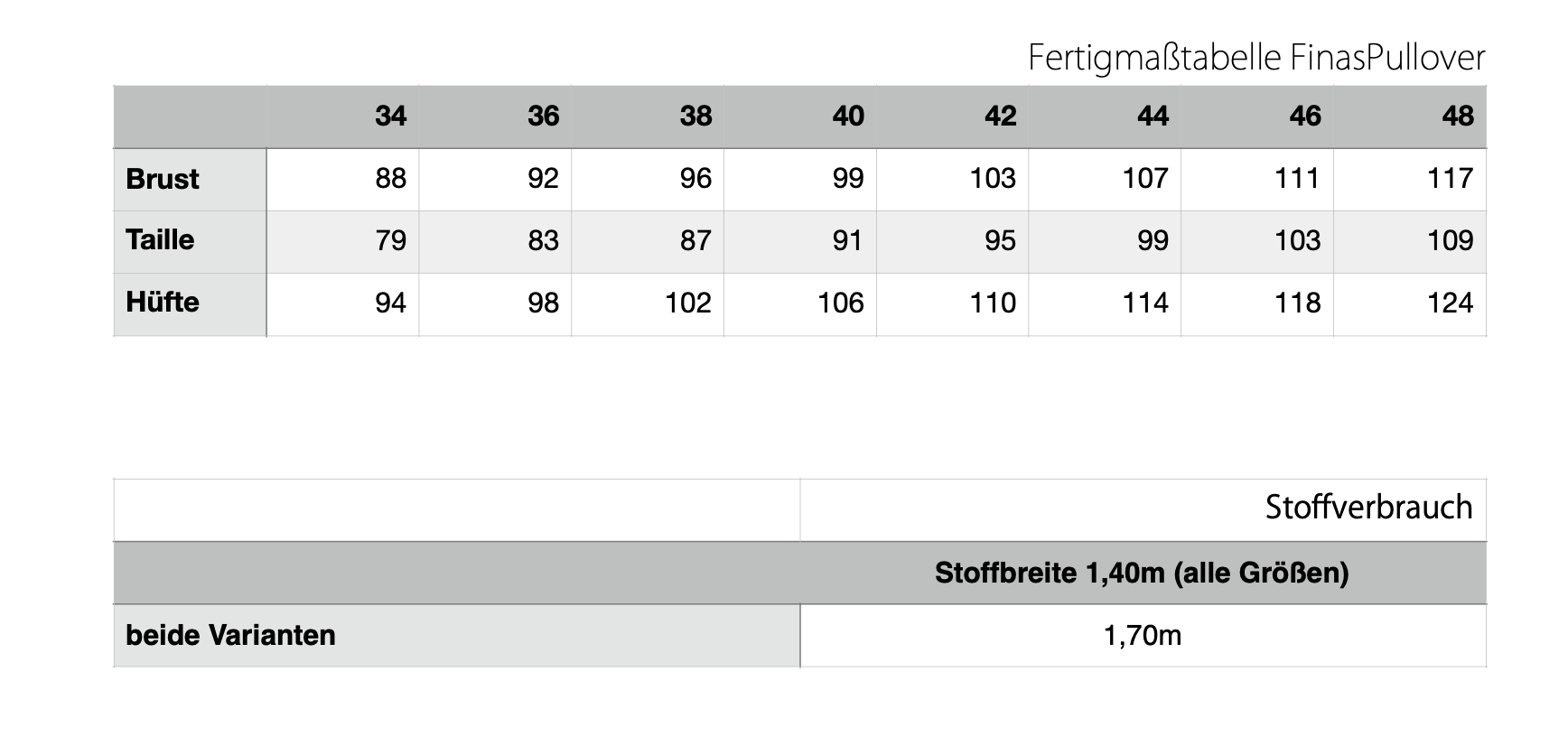Click Brust value 107 for size 44
The width and height of the screenshot is (1568, 737).
point(1144,179)
